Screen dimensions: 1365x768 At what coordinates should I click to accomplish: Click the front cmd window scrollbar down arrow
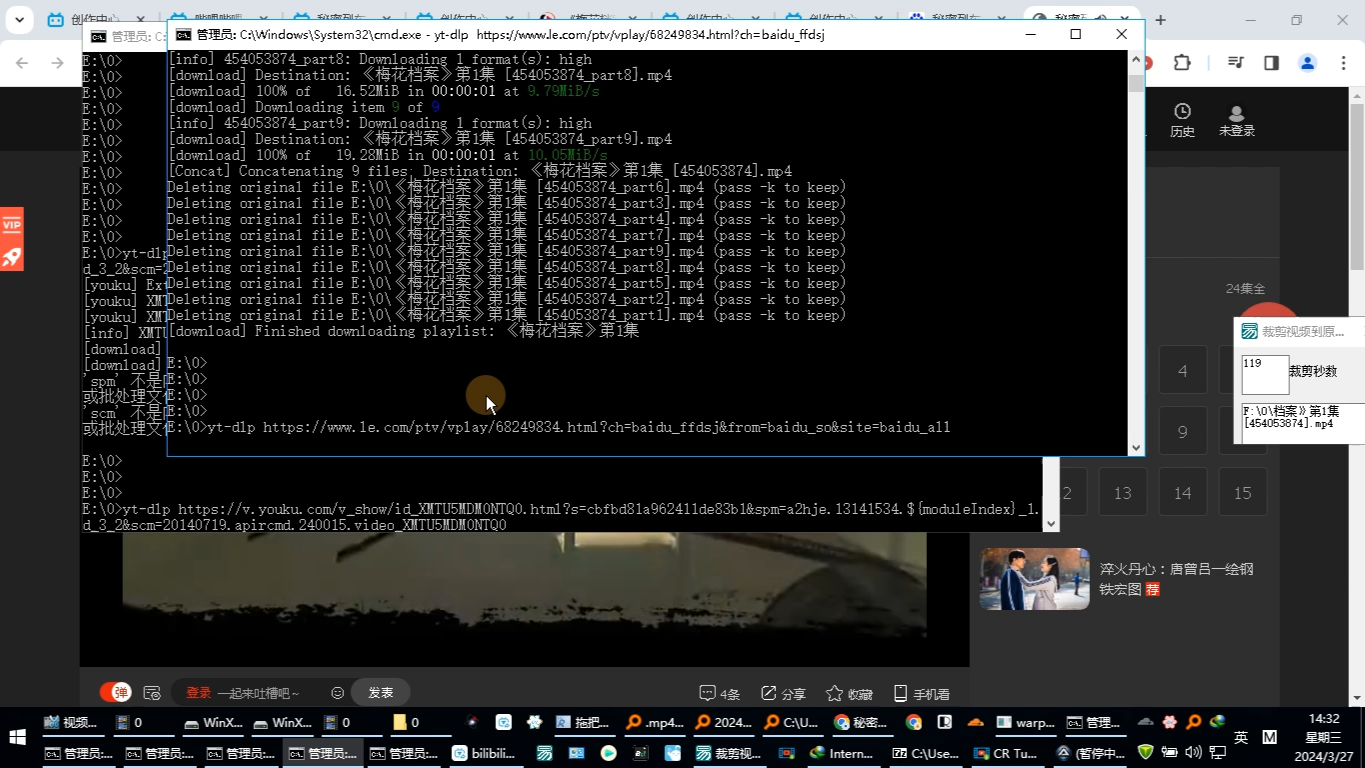coord(1136,447)
